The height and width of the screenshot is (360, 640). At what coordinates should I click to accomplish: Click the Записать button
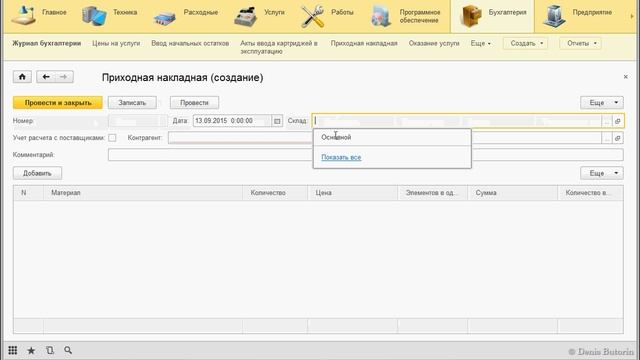[132, 103]
